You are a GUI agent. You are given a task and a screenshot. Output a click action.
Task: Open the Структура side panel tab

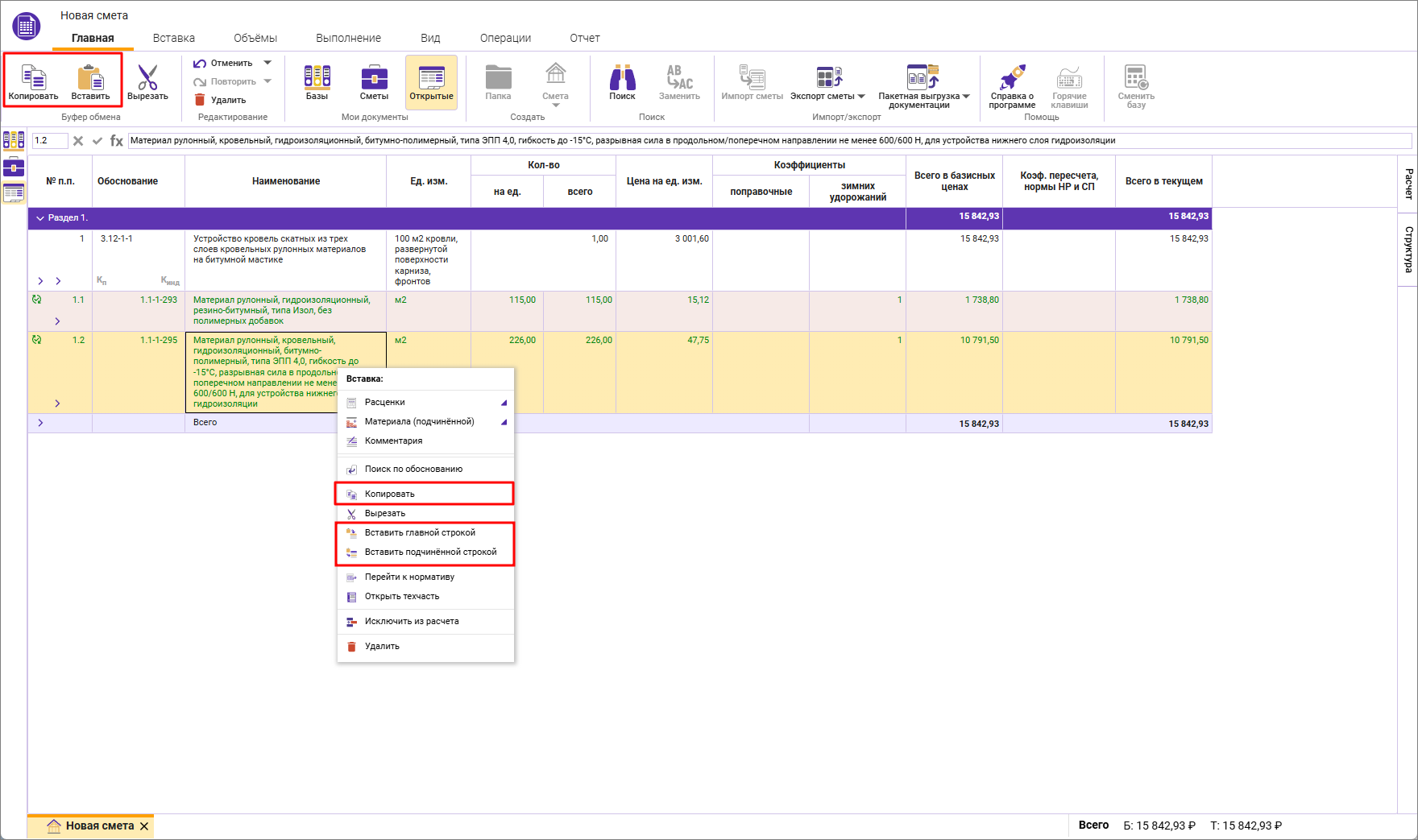(1408, 250)
